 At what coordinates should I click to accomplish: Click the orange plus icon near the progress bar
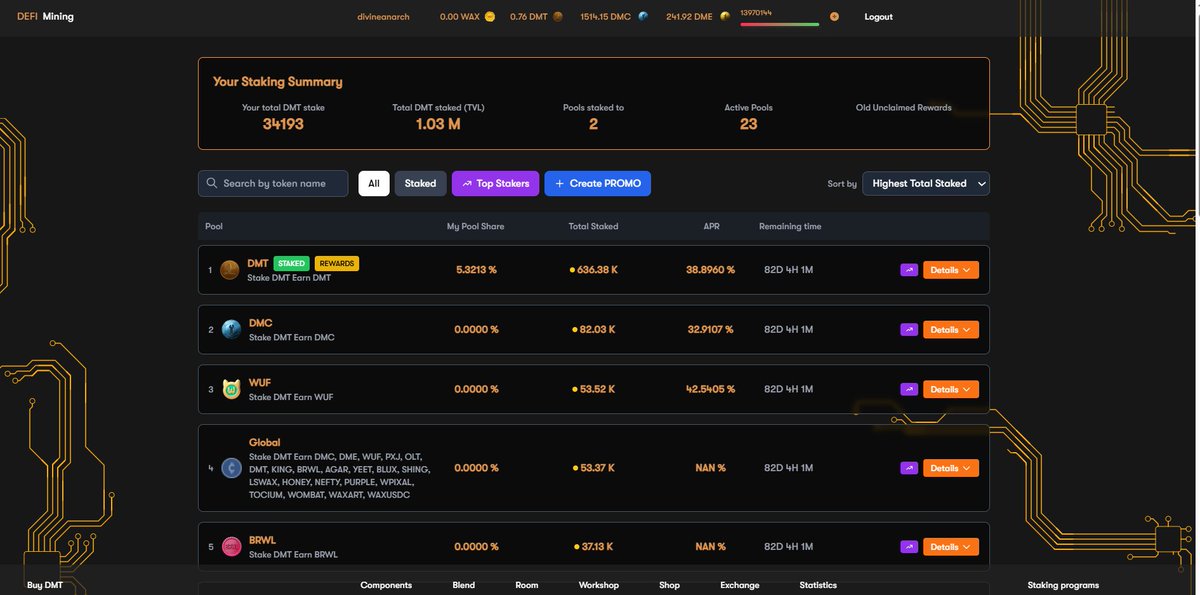tap(834, 16)
